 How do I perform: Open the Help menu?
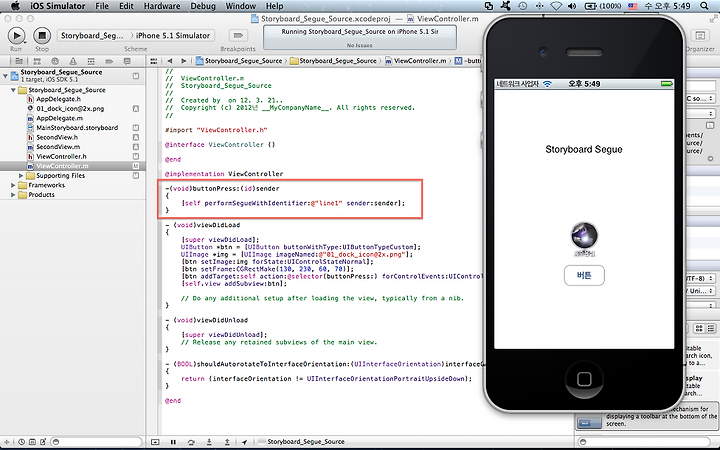[x=275, y=6]
